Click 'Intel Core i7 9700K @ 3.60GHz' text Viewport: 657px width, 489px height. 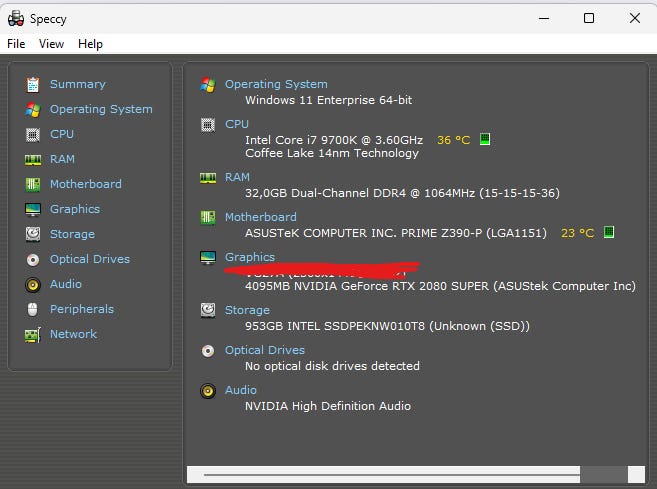(334, 140)
